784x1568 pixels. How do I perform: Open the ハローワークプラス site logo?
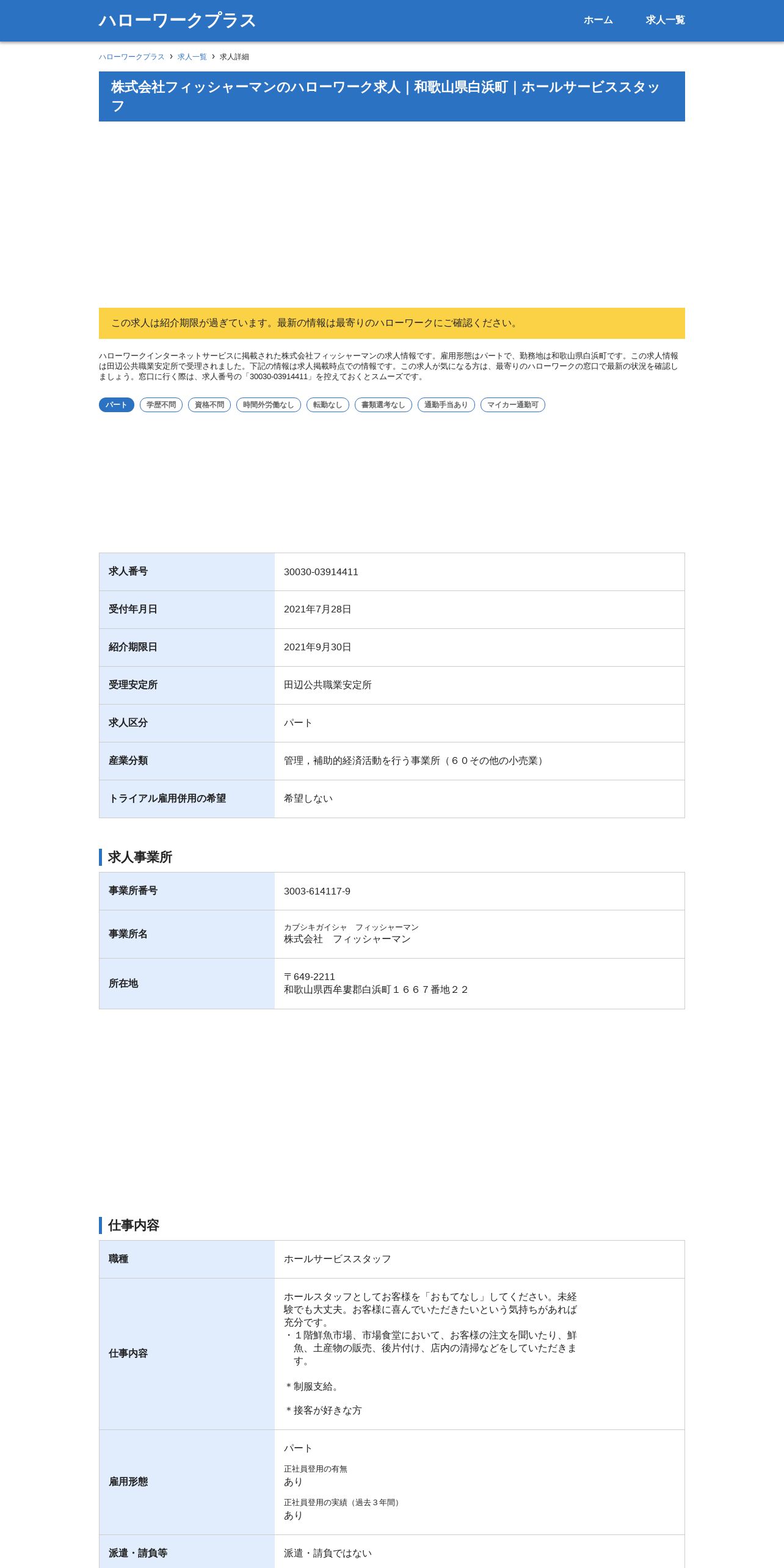pos(177,20)
